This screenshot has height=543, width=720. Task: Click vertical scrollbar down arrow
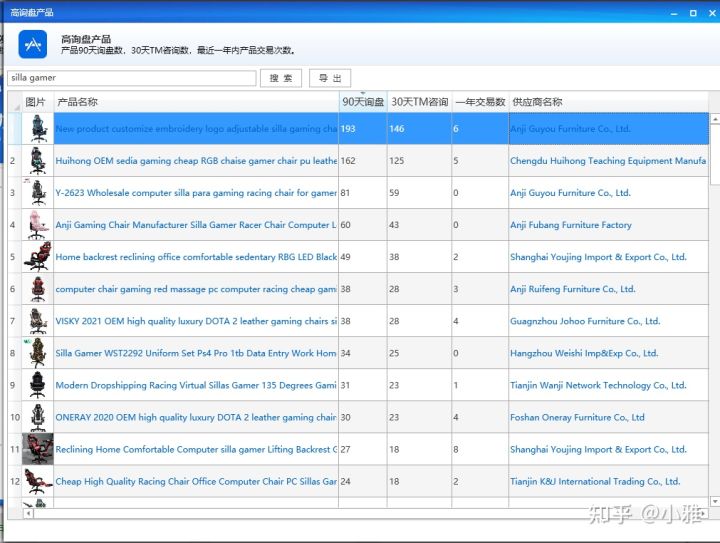point(715,501)
